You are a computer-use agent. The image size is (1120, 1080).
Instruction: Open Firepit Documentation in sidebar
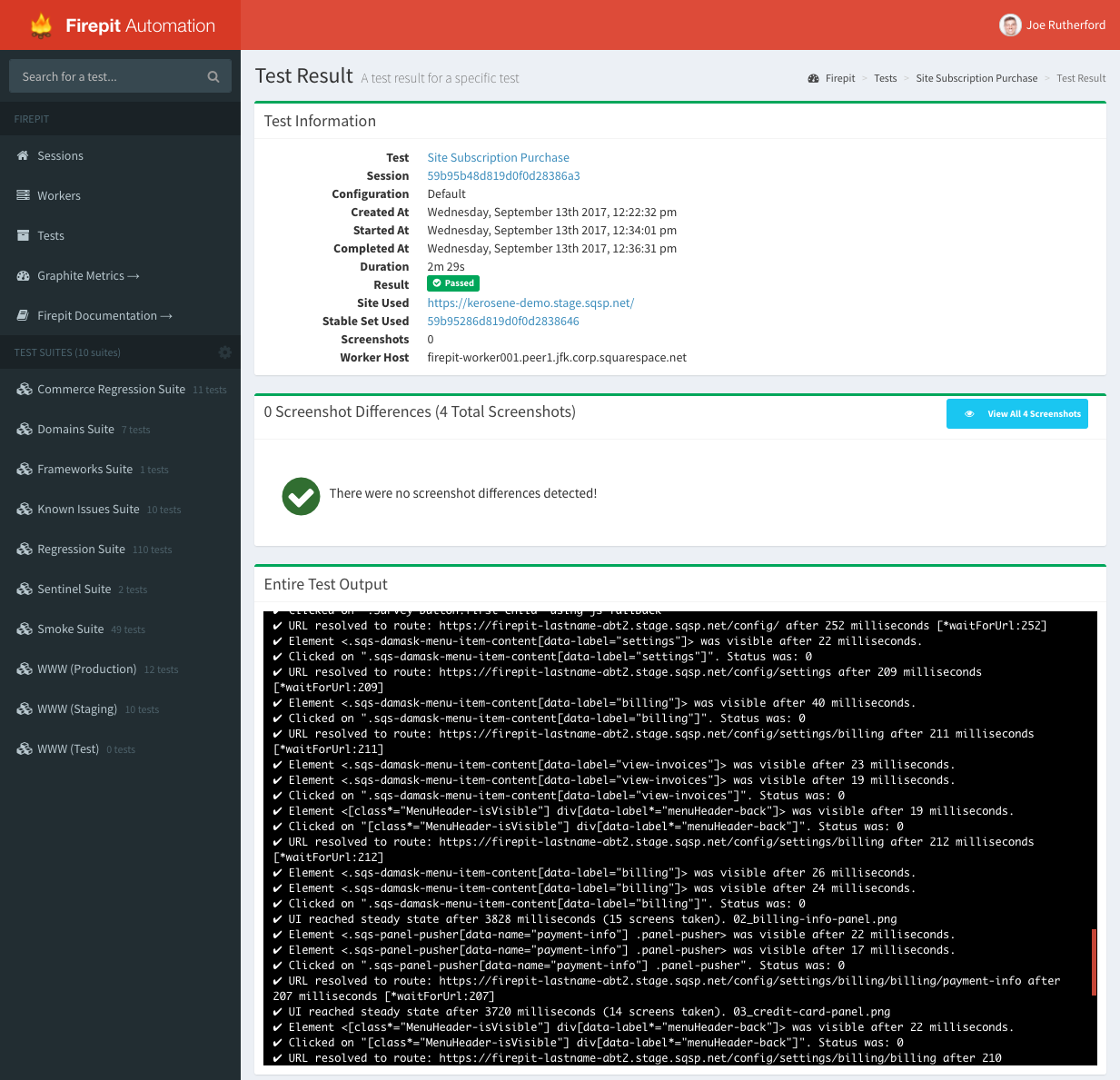pyautogui.click(x=120, y=316)
